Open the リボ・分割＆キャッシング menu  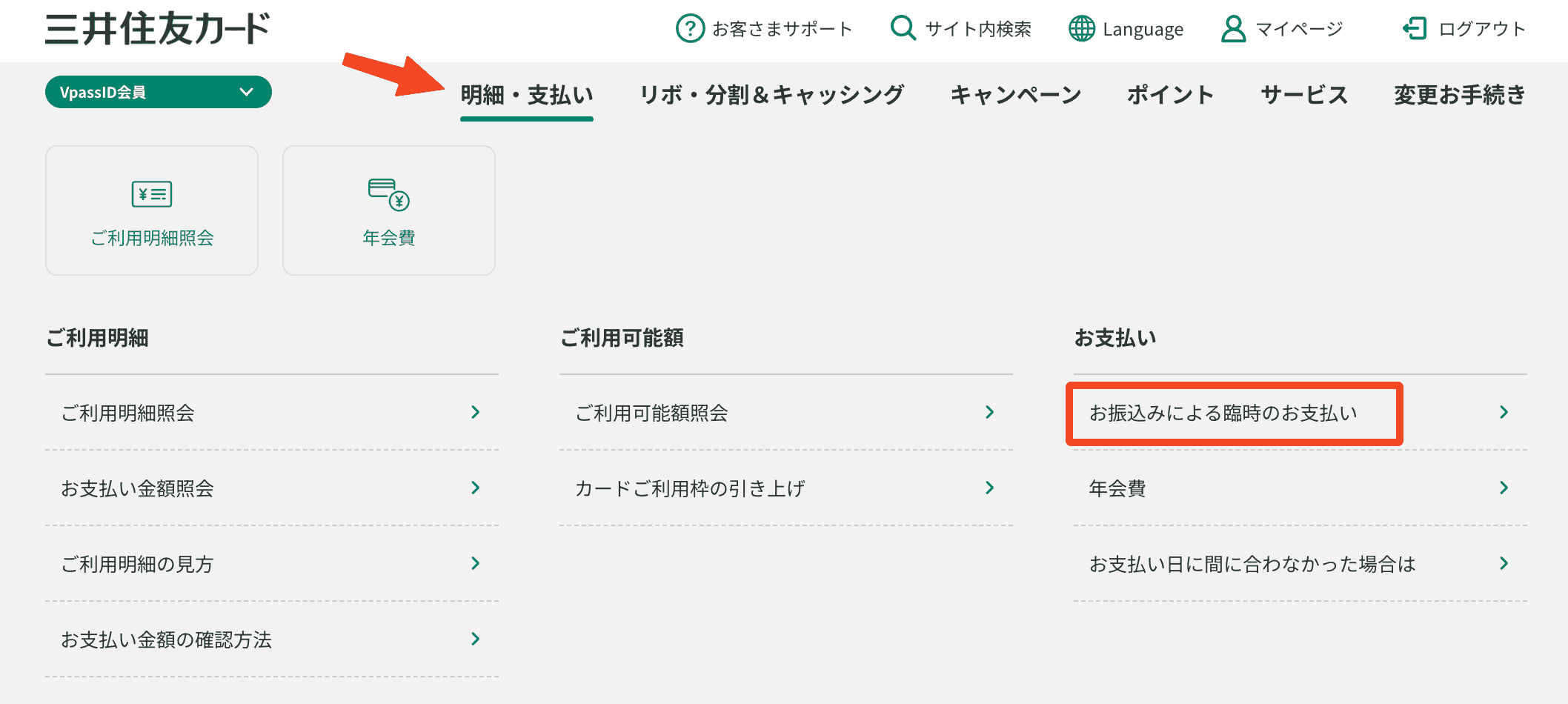(x=771, y=95)
